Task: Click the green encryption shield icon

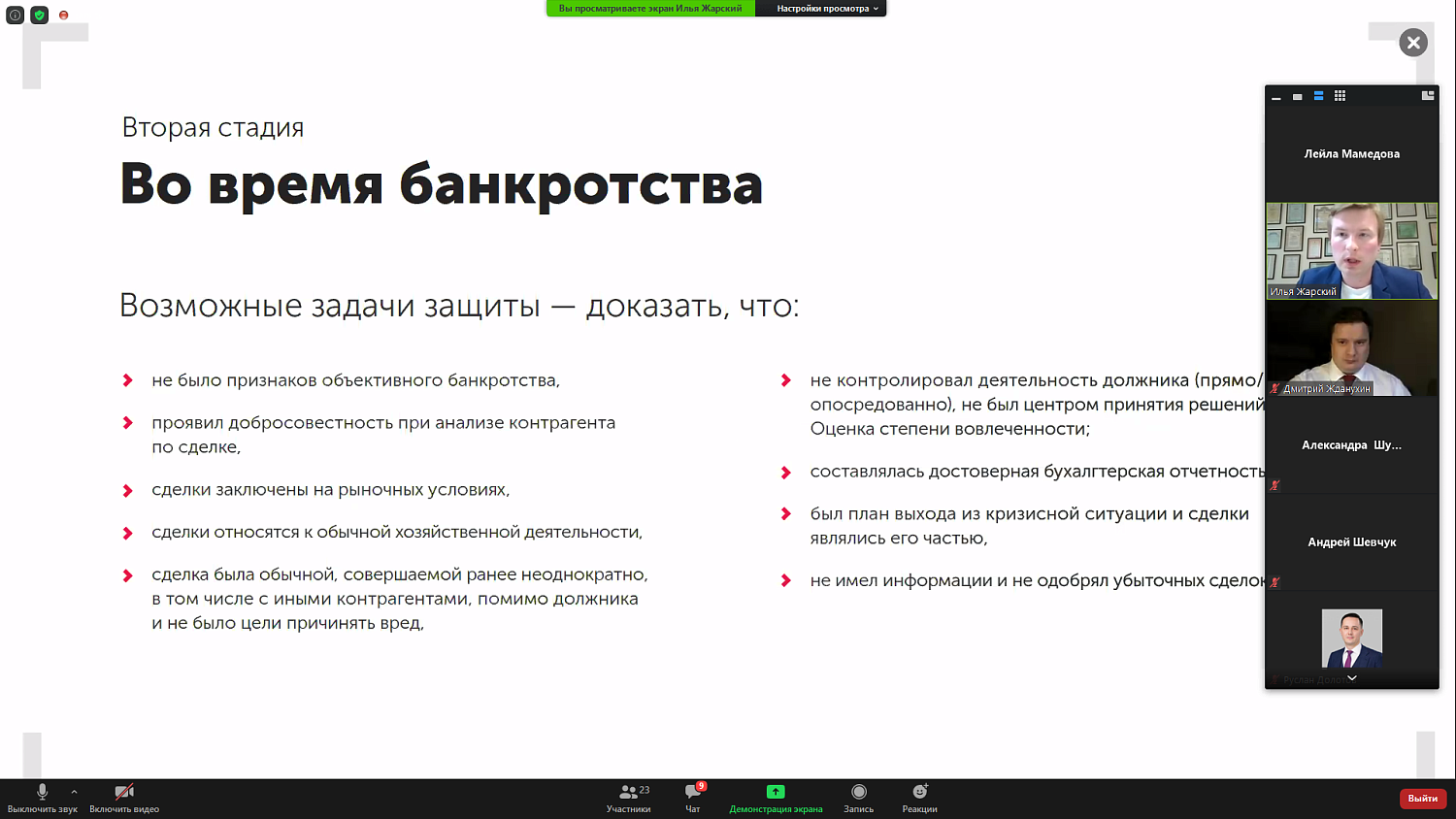Action: pyautogui.click(x=40, y=16)
